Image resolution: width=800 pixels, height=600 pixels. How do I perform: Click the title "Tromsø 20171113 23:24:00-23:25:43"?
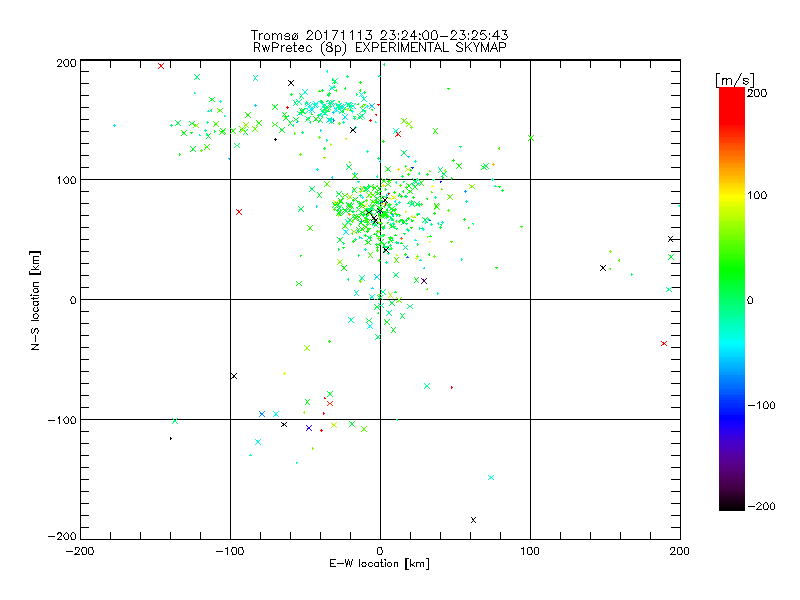[x=379, y=35]
